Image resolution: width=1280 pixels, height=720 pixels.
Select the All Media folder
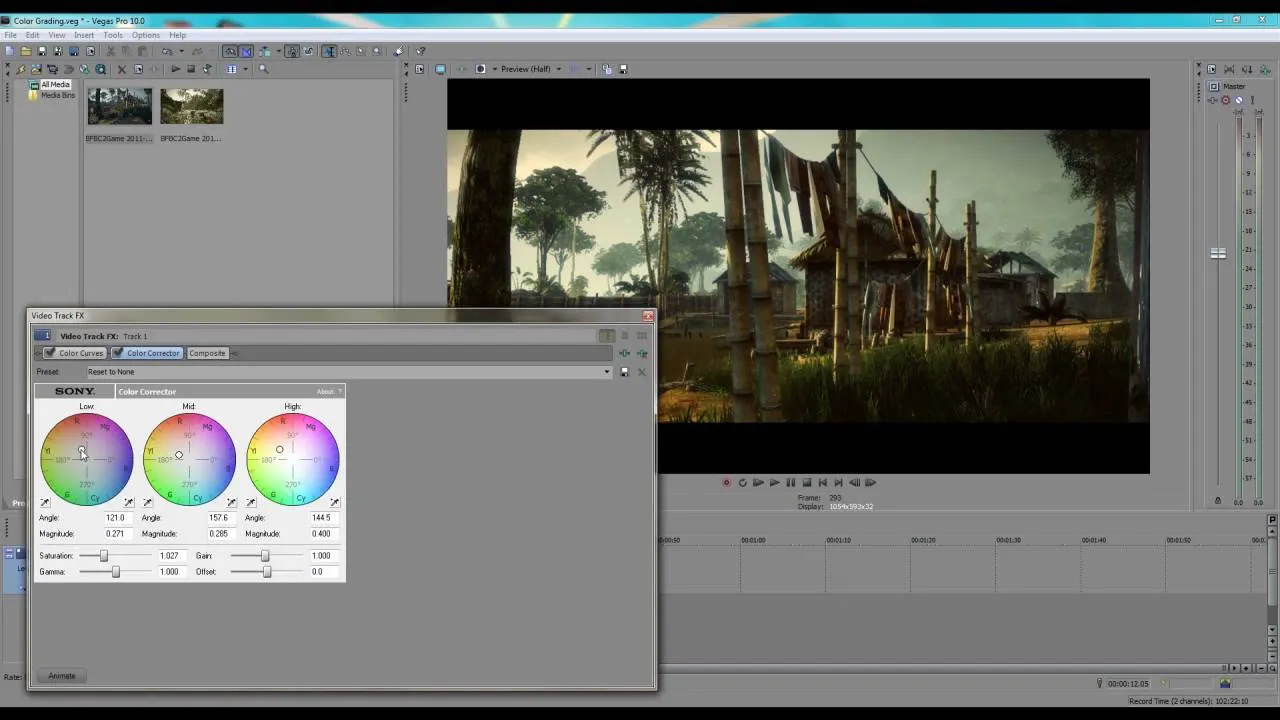[x=55, y=85]
